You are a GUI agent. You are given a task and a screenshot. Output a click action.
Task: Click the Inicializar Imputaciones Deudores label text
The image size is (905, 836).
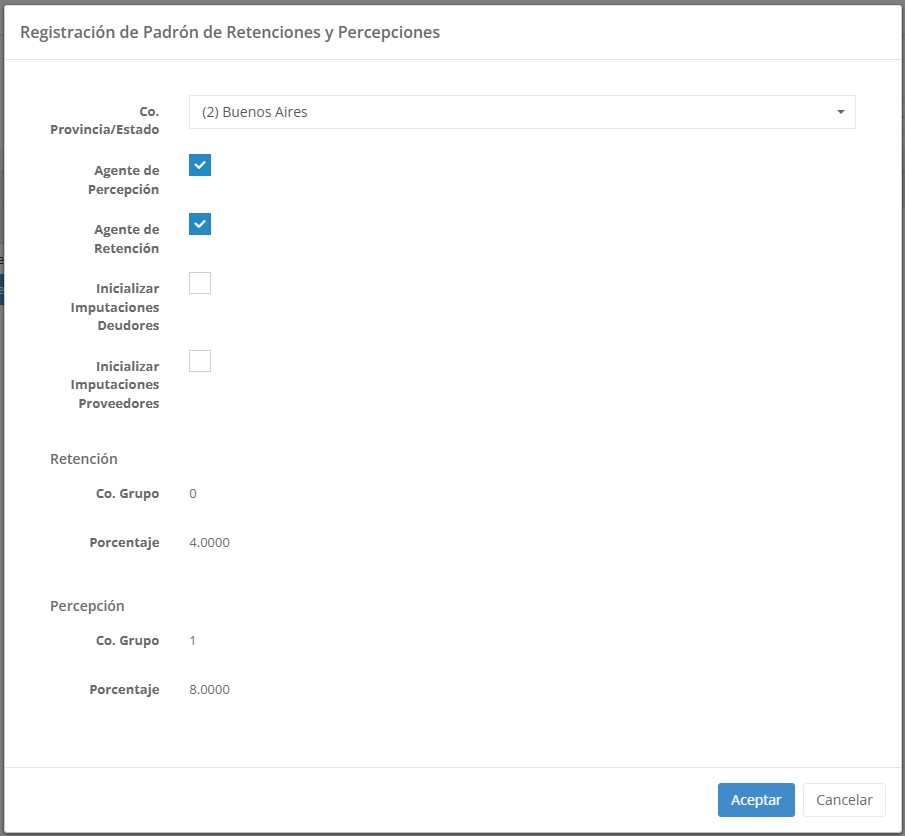(115, 307)
